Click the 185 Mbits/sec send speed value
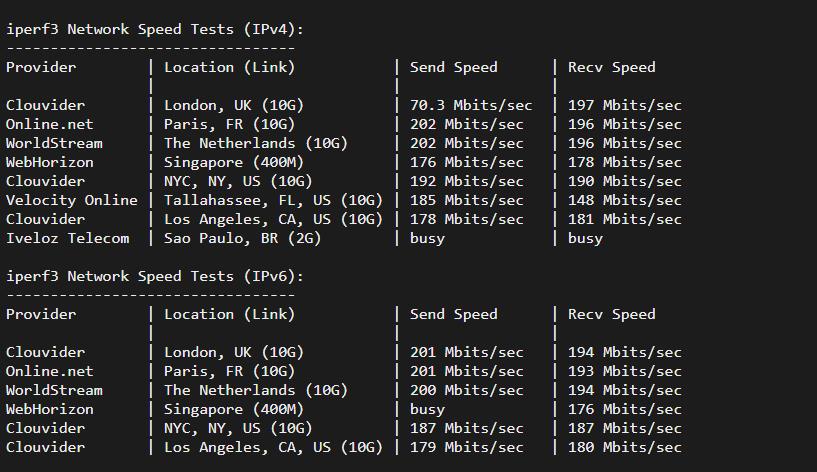The image size is (817, 472). [x=467, y=200]
